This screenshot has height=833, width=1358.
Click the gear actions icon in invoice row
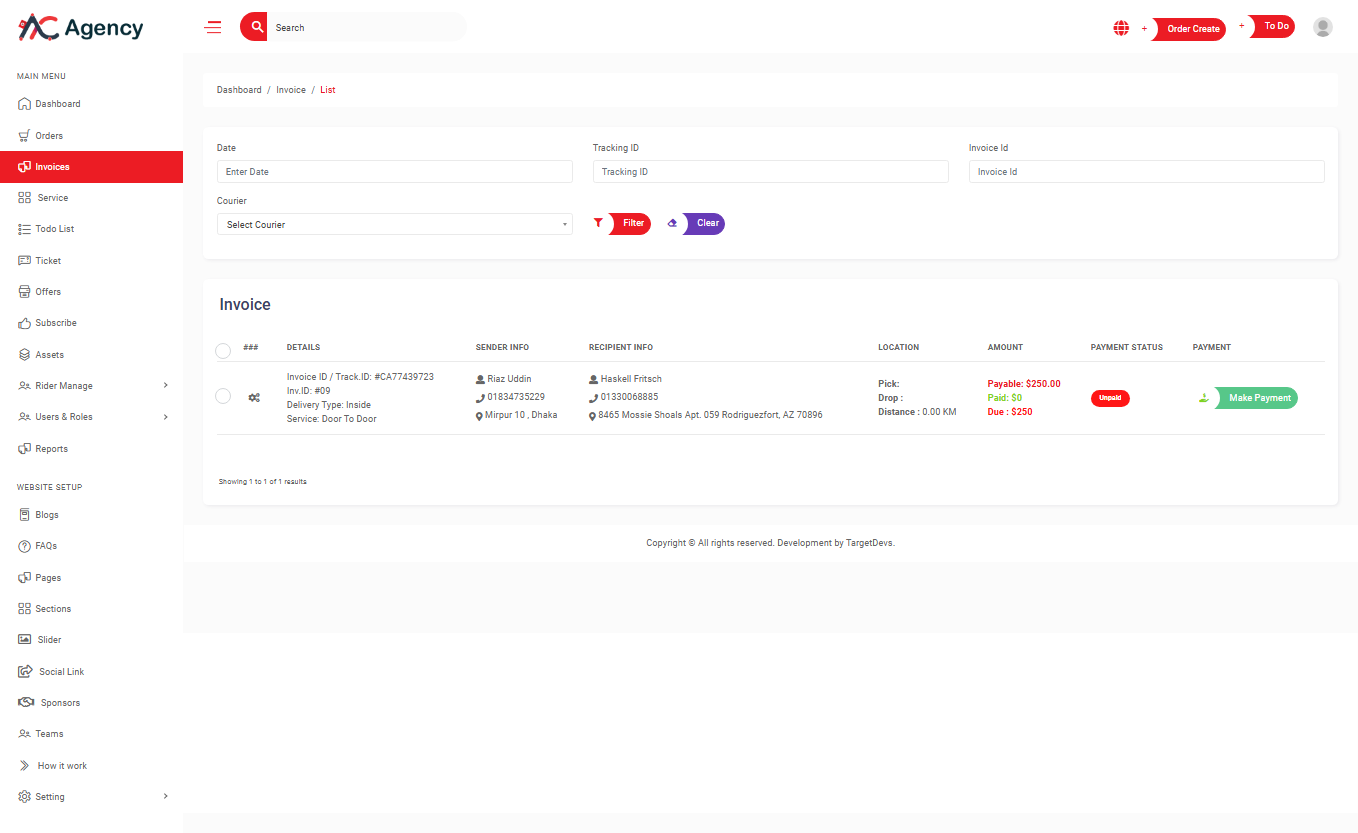tap(254, 398)
